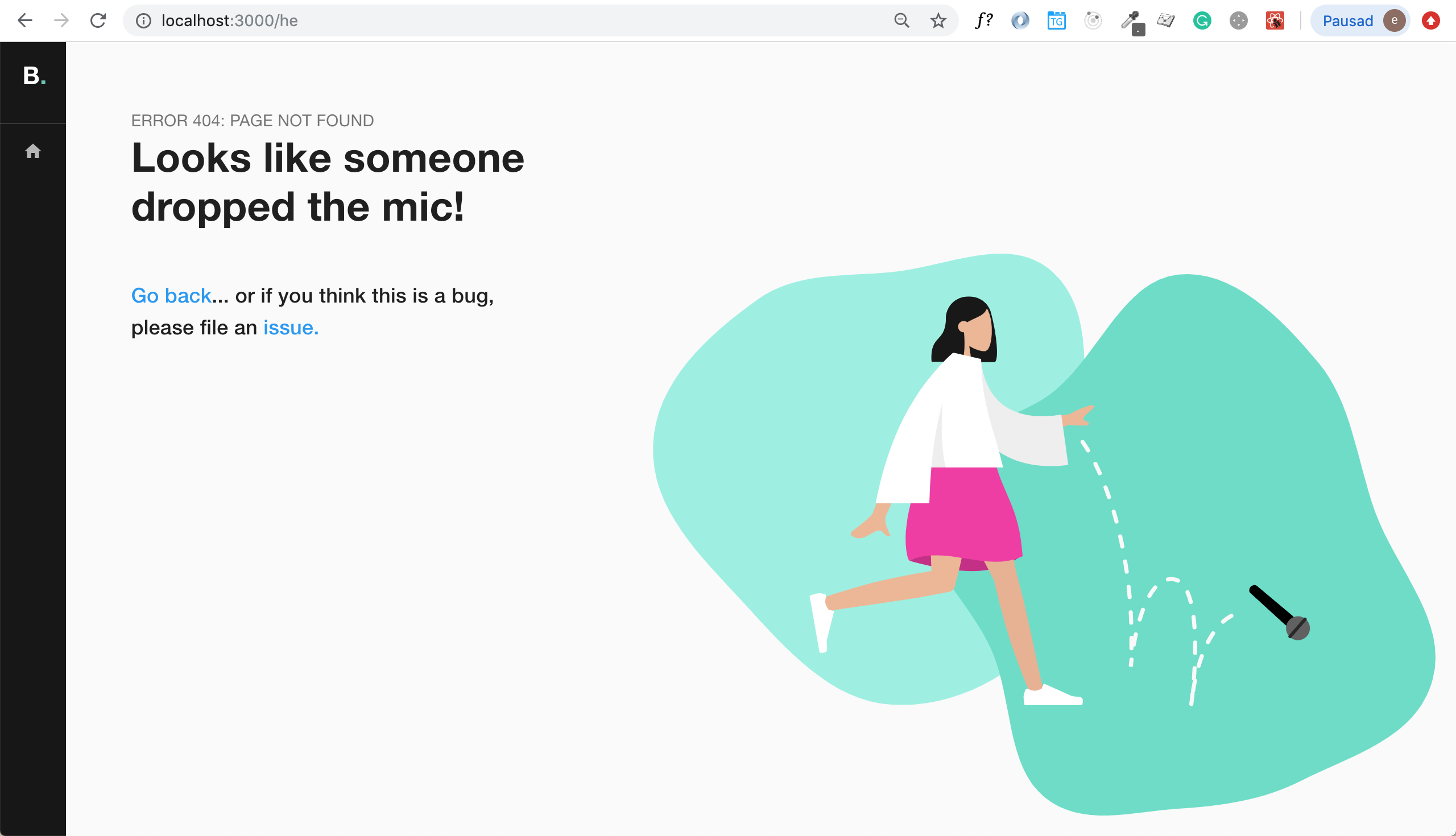Open the grey four-arrow move extension
This screenshot has height=836, width=1456.
1238,20
